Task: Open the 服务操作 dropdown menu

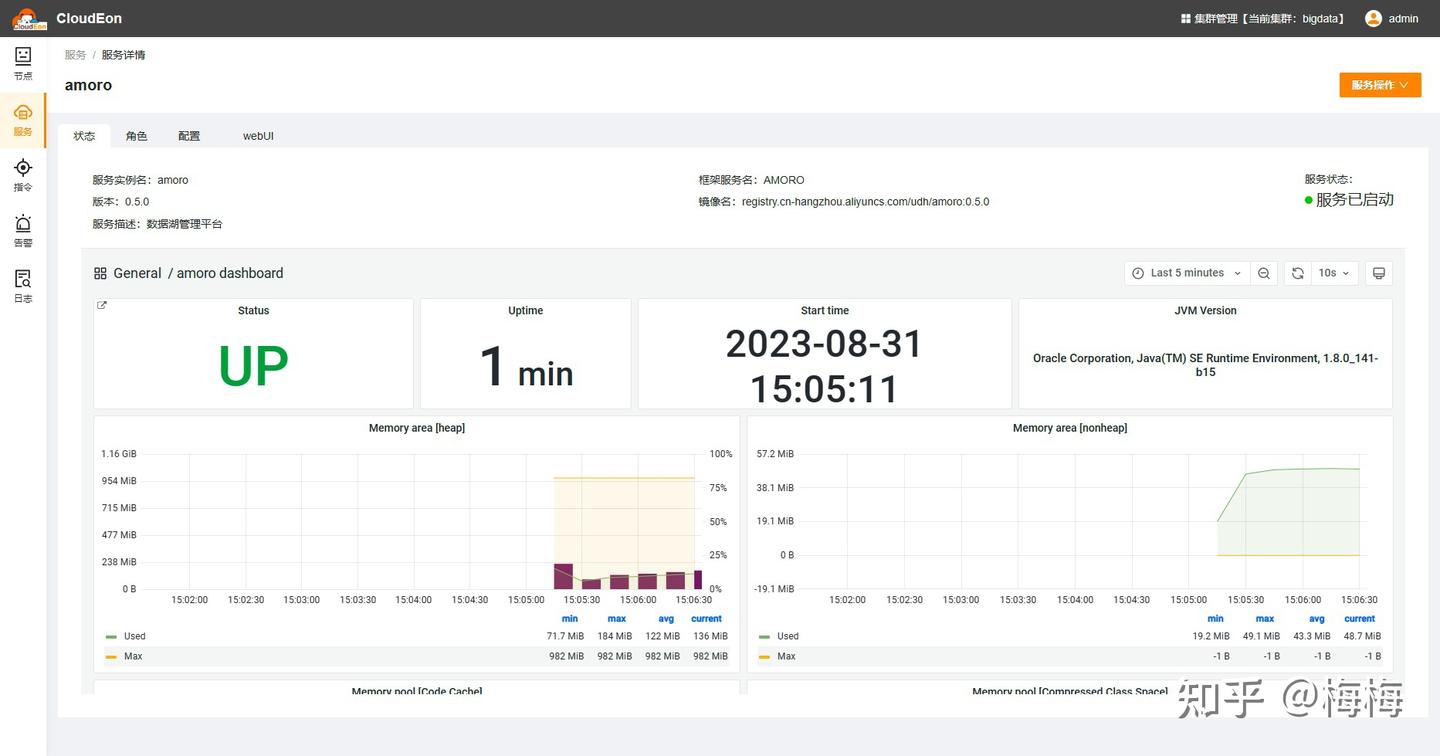Action: [1380, 85]
